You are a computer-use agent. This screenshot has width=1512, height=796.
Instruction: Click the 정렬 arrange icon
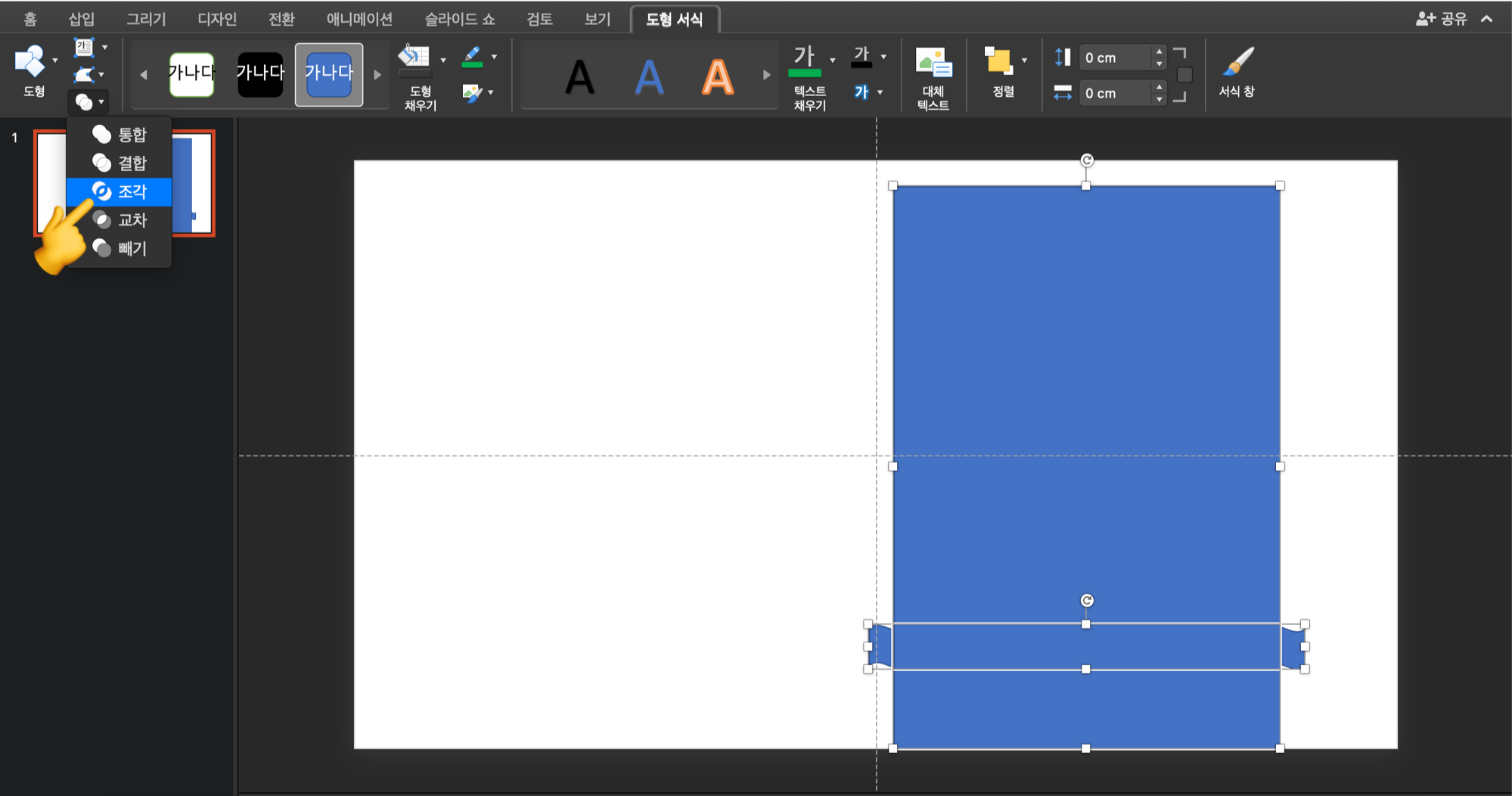tap(998, 61)
